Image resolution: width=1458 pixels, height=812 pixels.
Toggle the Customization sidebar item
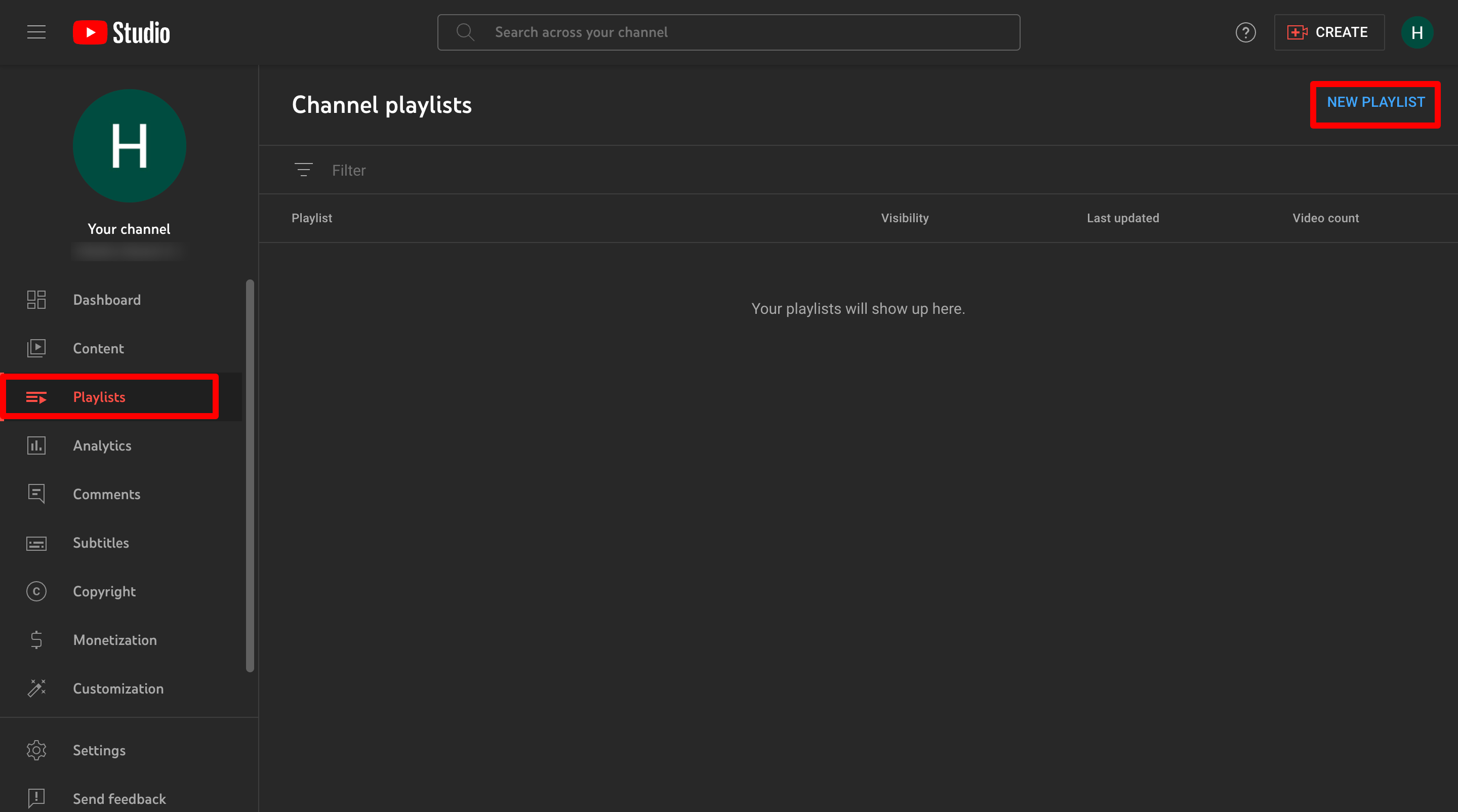118,688
